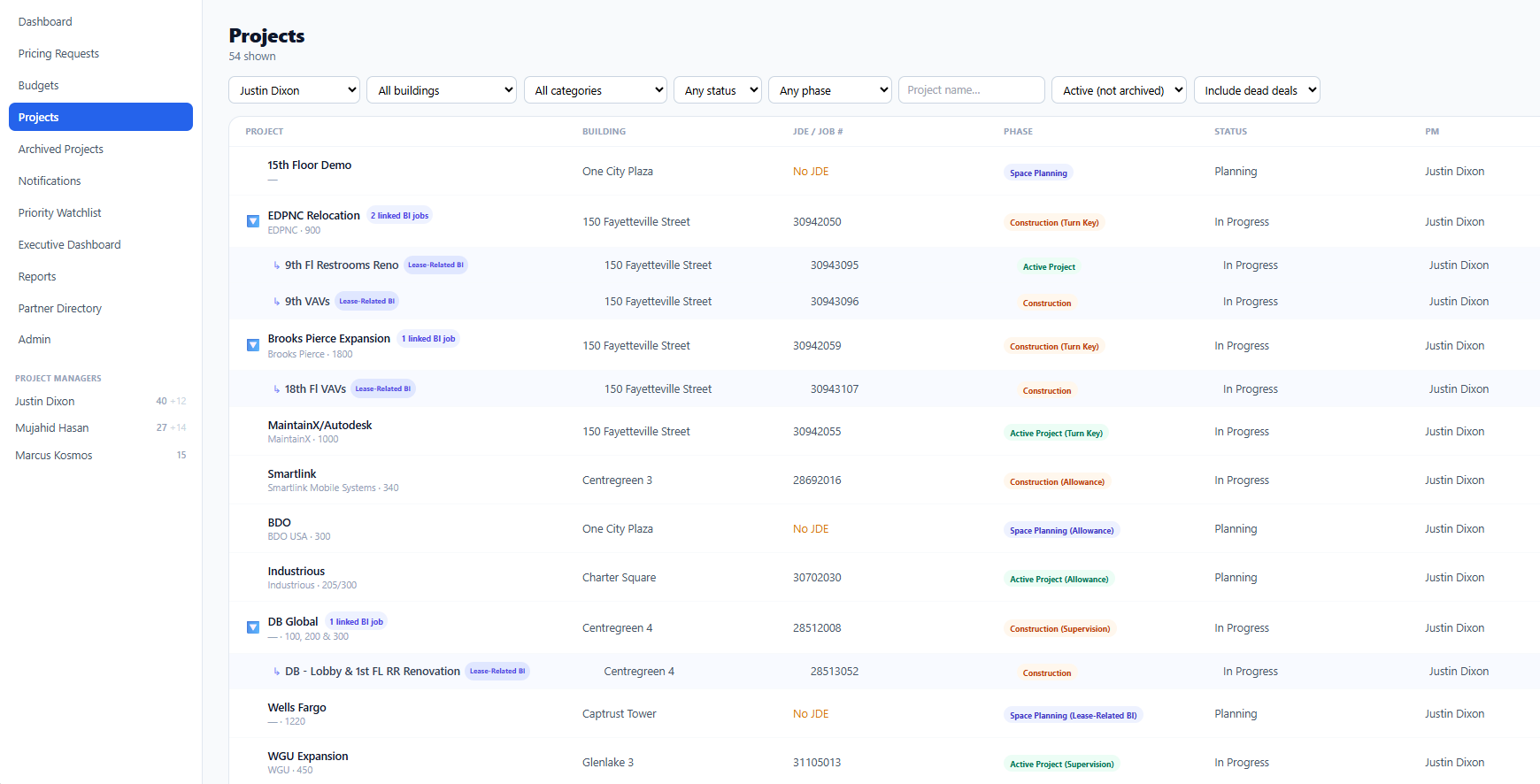Image resolution: width=1540 pixels, height=784 pixels.
Task: Open the Any status dropdown
Action: tap(718, 90)
